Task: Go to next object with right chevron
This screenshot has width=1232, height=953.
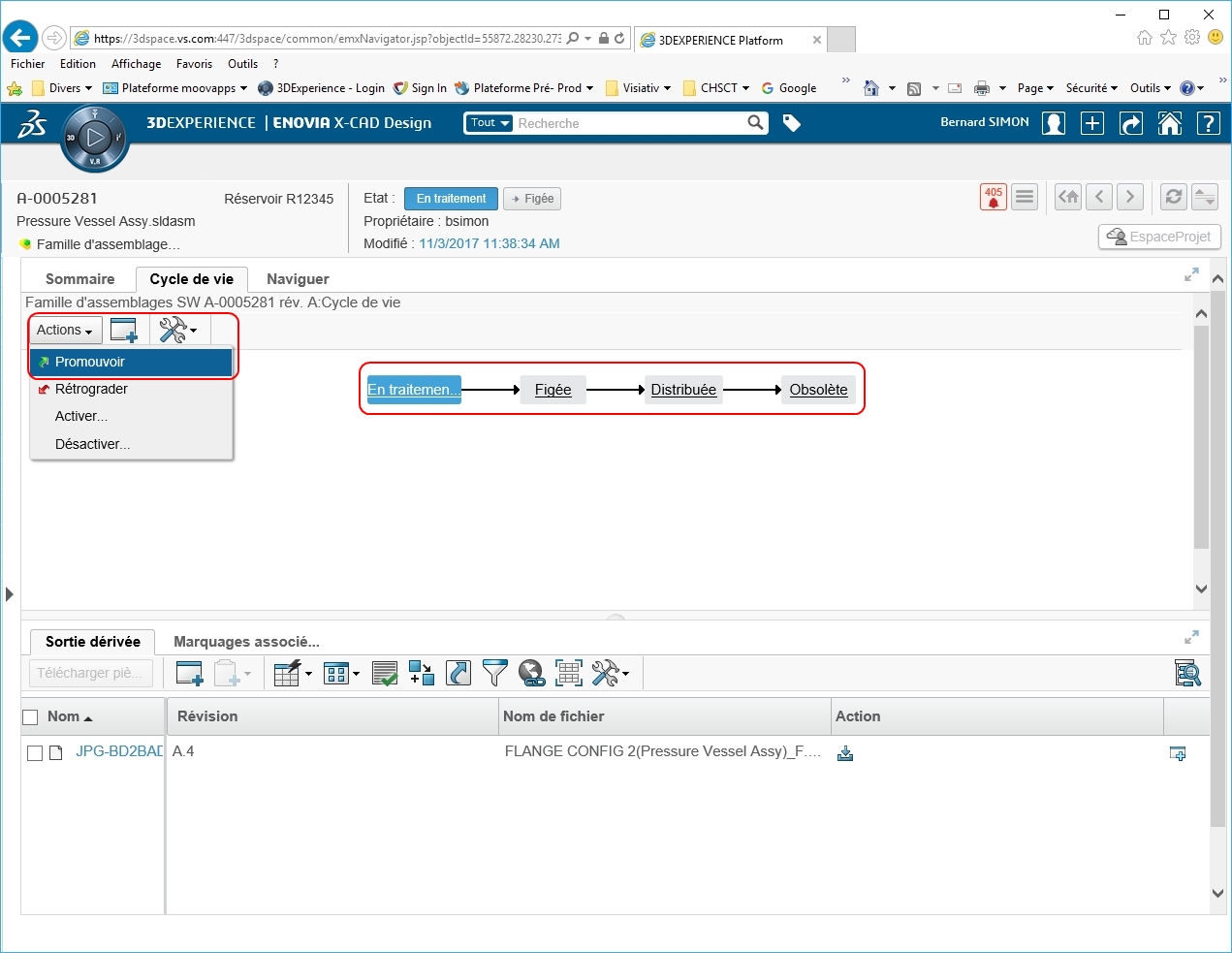Action: (x=1130, y=197)
